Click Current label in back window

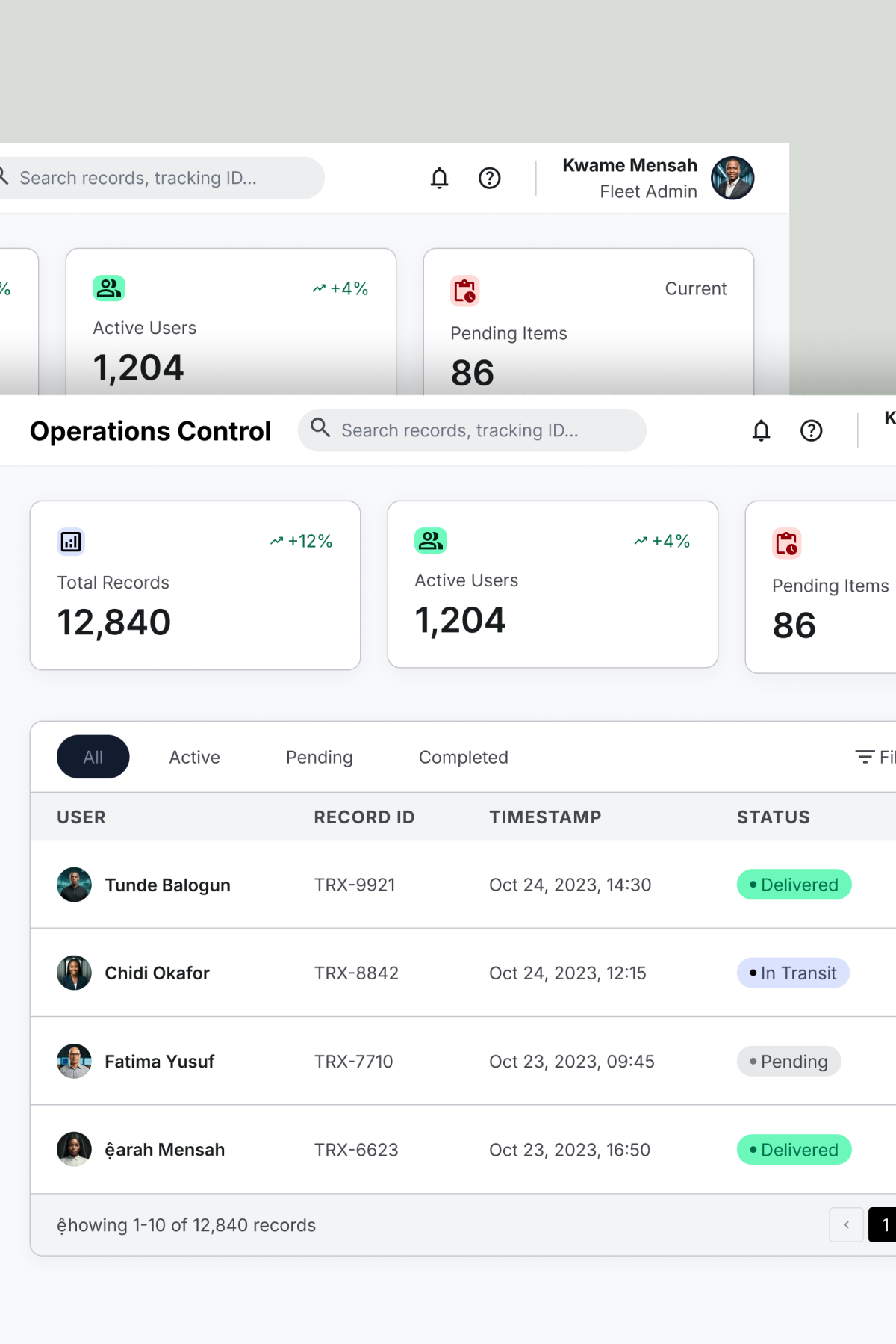(x=696, y=288)
